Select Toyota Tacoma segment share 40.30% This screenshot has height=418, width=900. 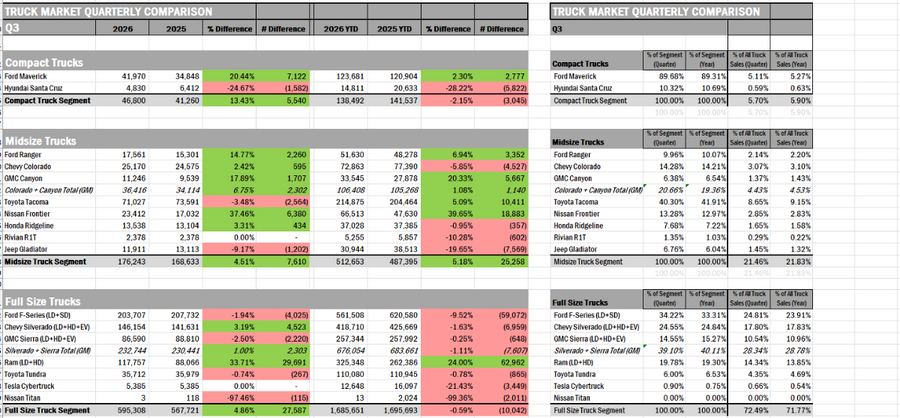[664, 202]
